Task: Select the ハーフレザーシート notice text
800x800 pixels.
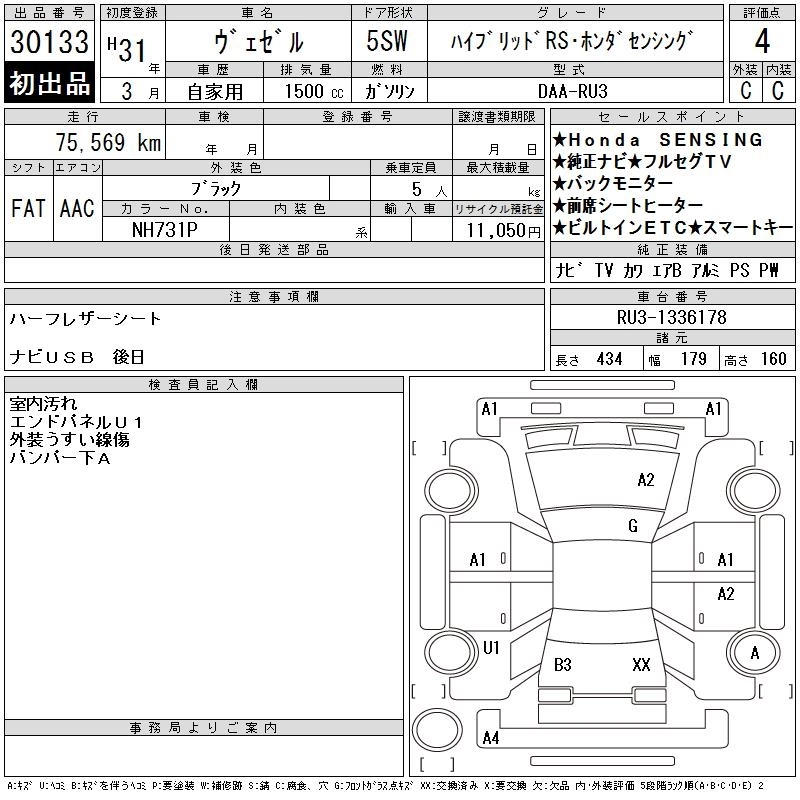Action: (85, 319)
